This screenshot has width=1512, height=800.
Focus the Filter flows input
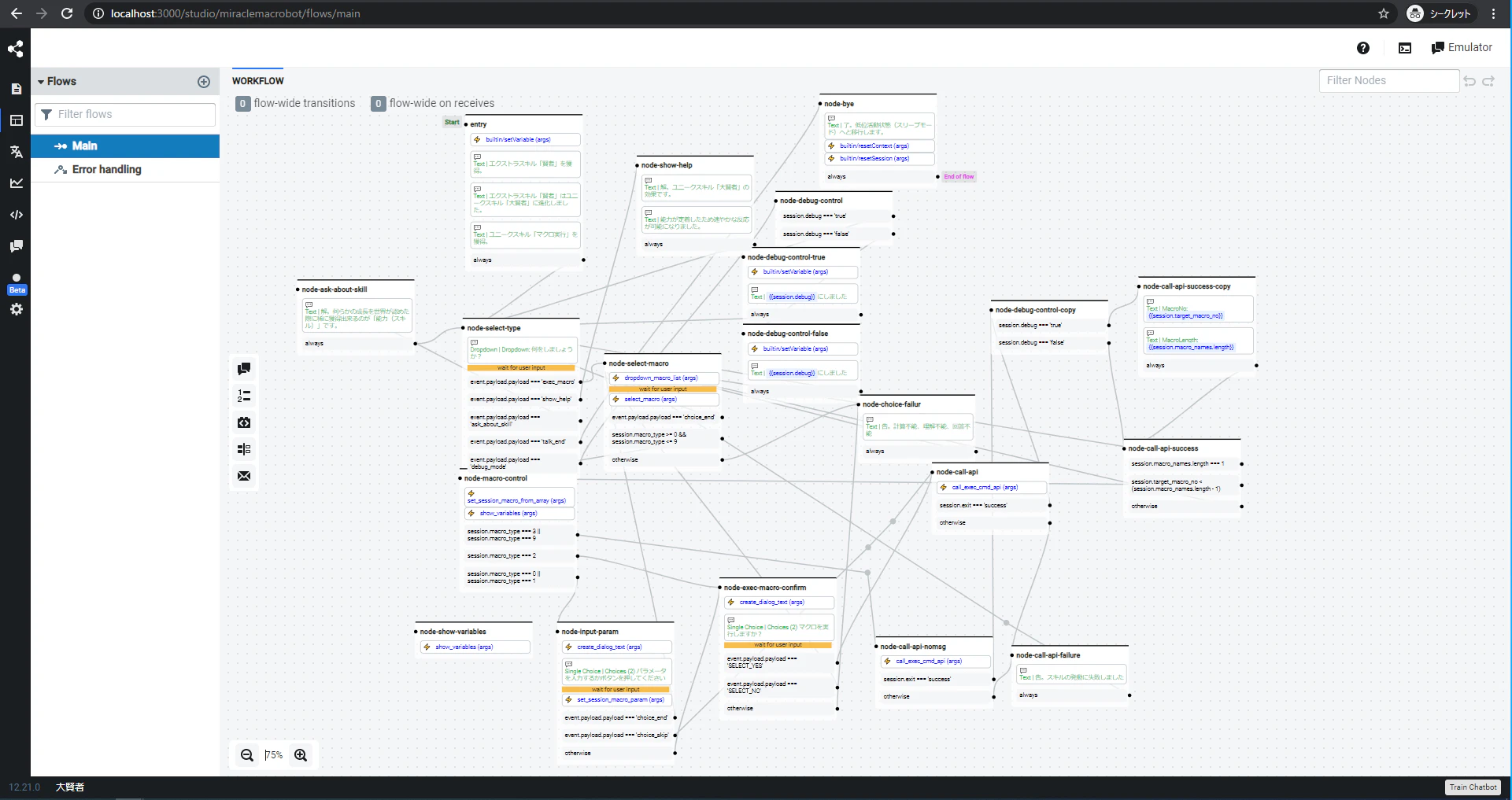click(x=125, y=115)
